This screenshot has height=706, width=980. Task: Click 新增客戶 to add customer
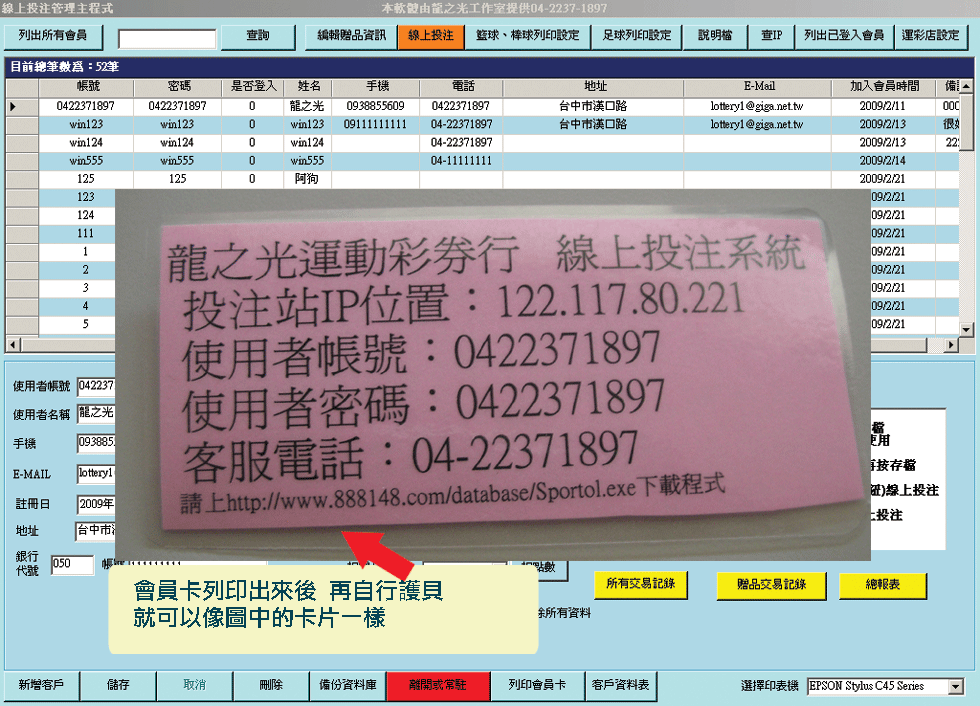[41, 686]
